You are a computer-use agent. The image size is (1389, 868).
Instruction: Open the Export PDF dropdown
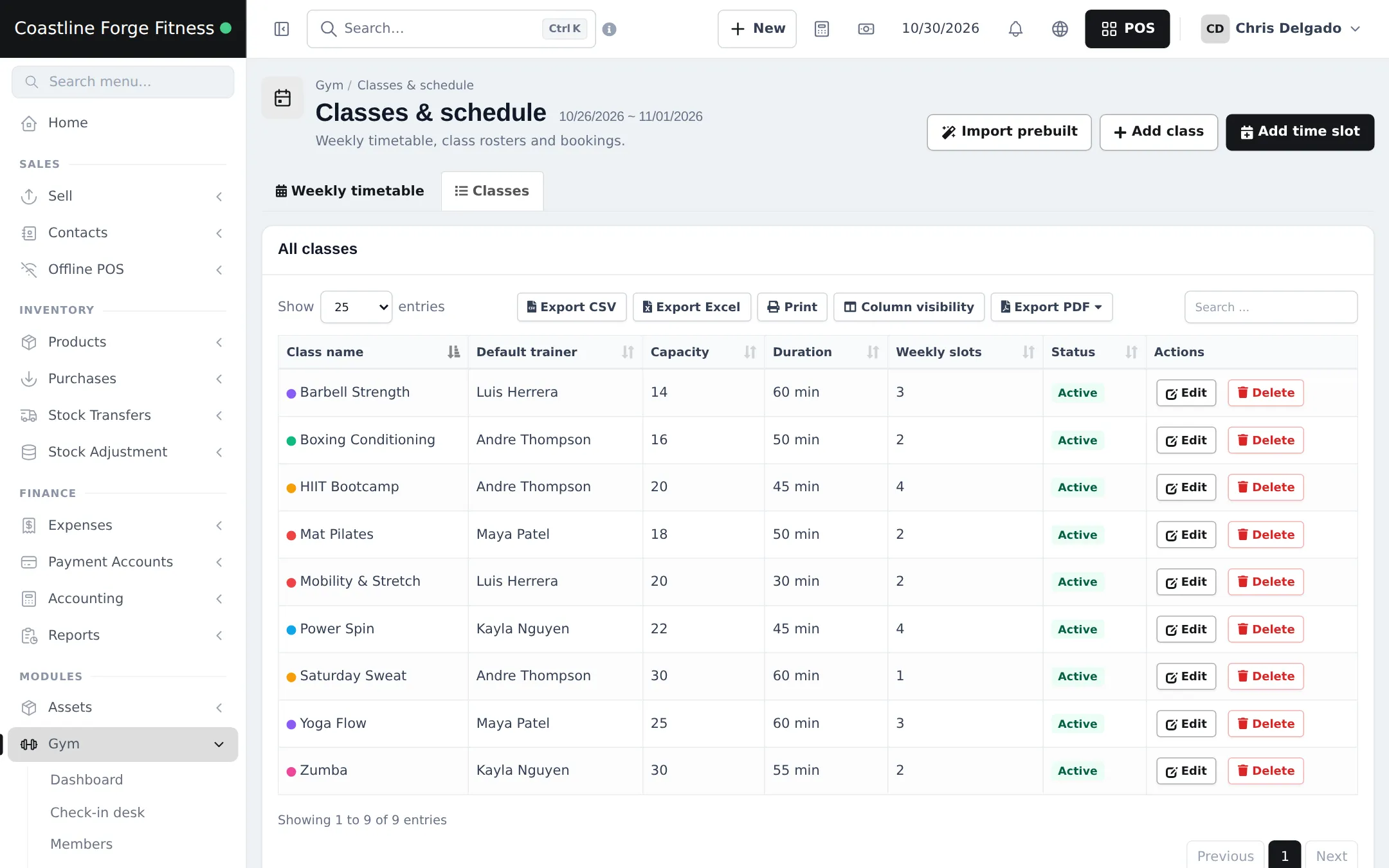click(1051, 307)
